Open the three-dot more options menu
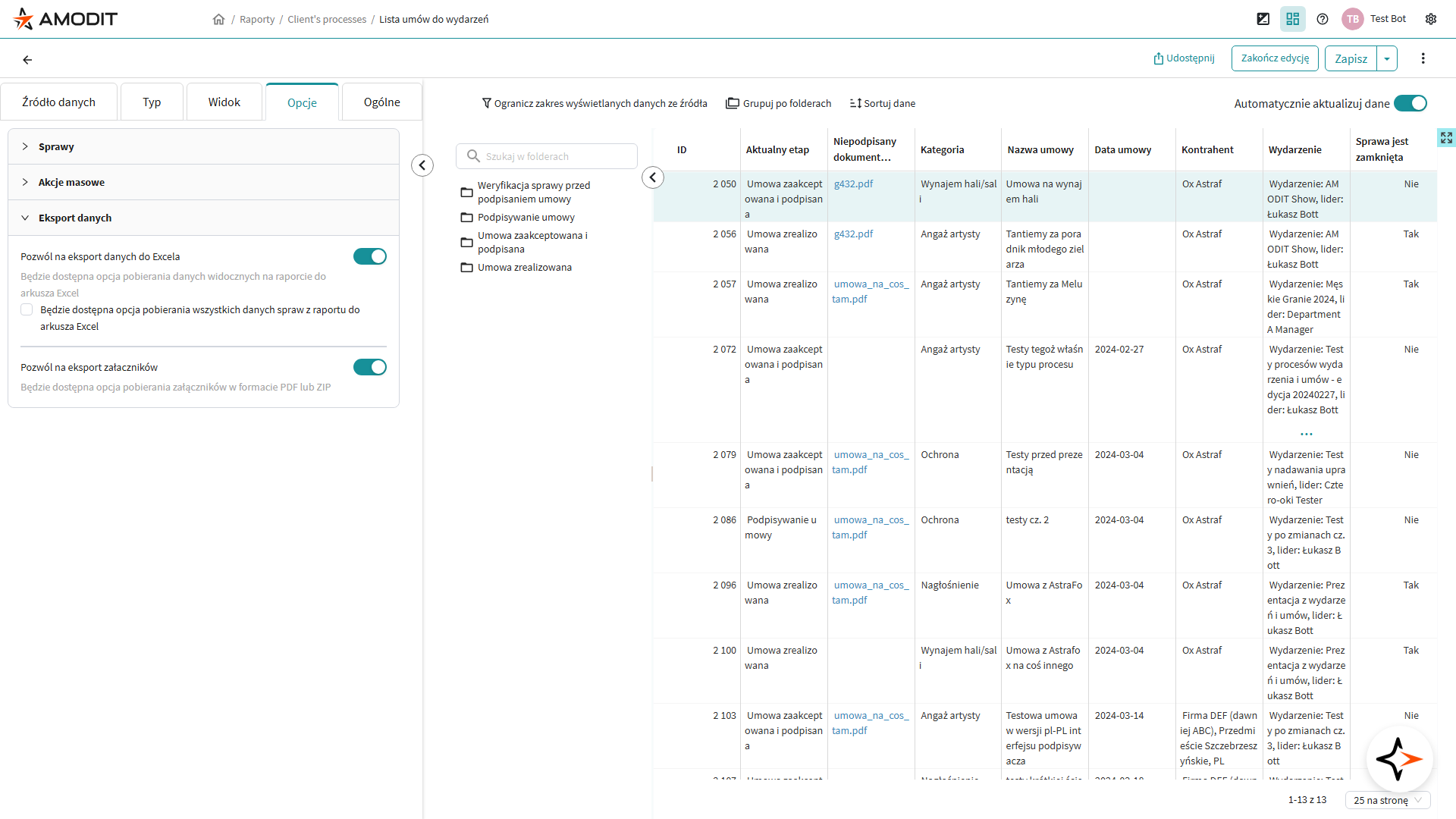 pyautogui.click(x=1423, y=58)
